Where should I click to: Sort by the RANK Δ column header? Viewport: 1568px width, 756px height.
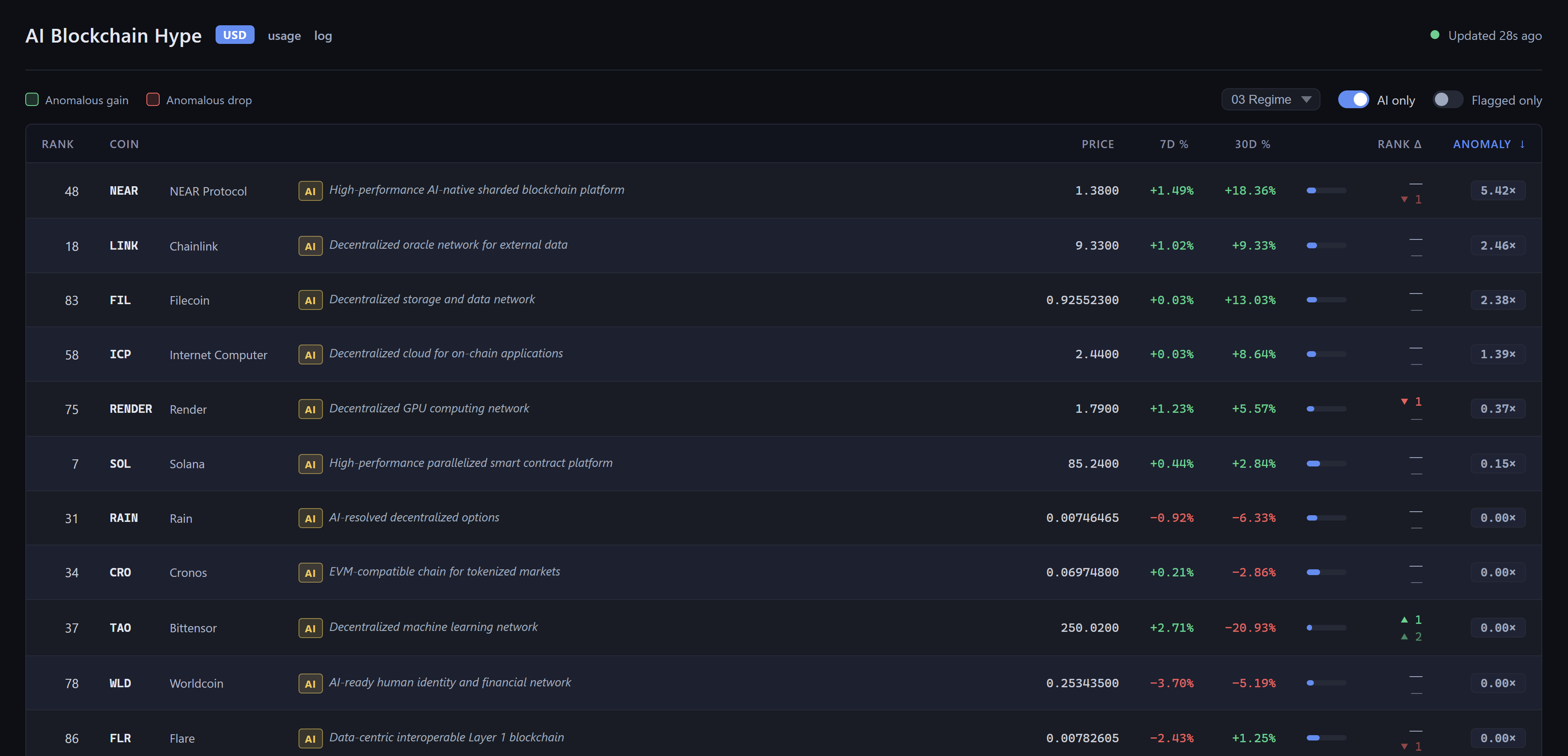(1399, 144)
